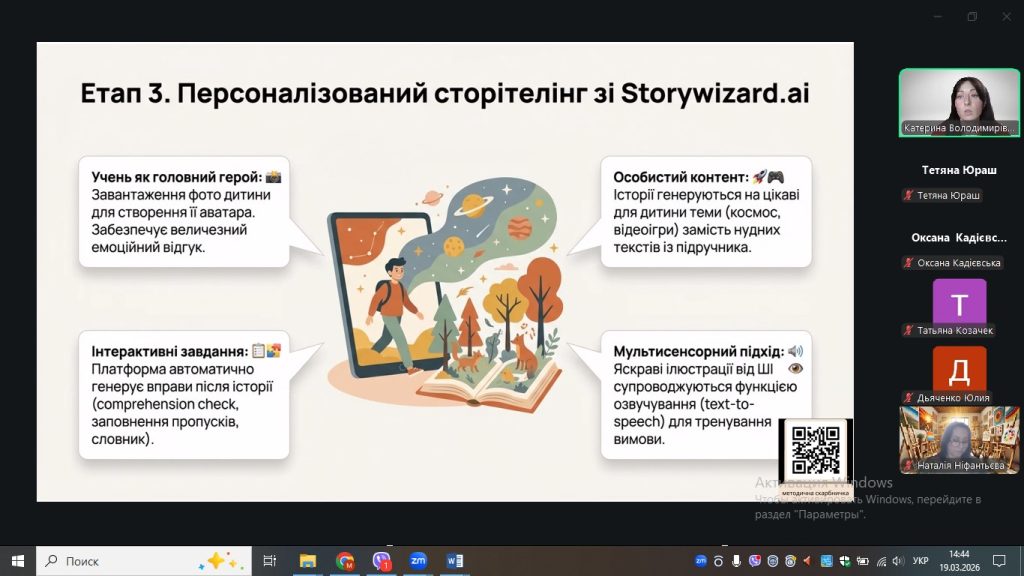Open the volume control in system tray
1024x576 pixels.
click(x=899, y=561)
